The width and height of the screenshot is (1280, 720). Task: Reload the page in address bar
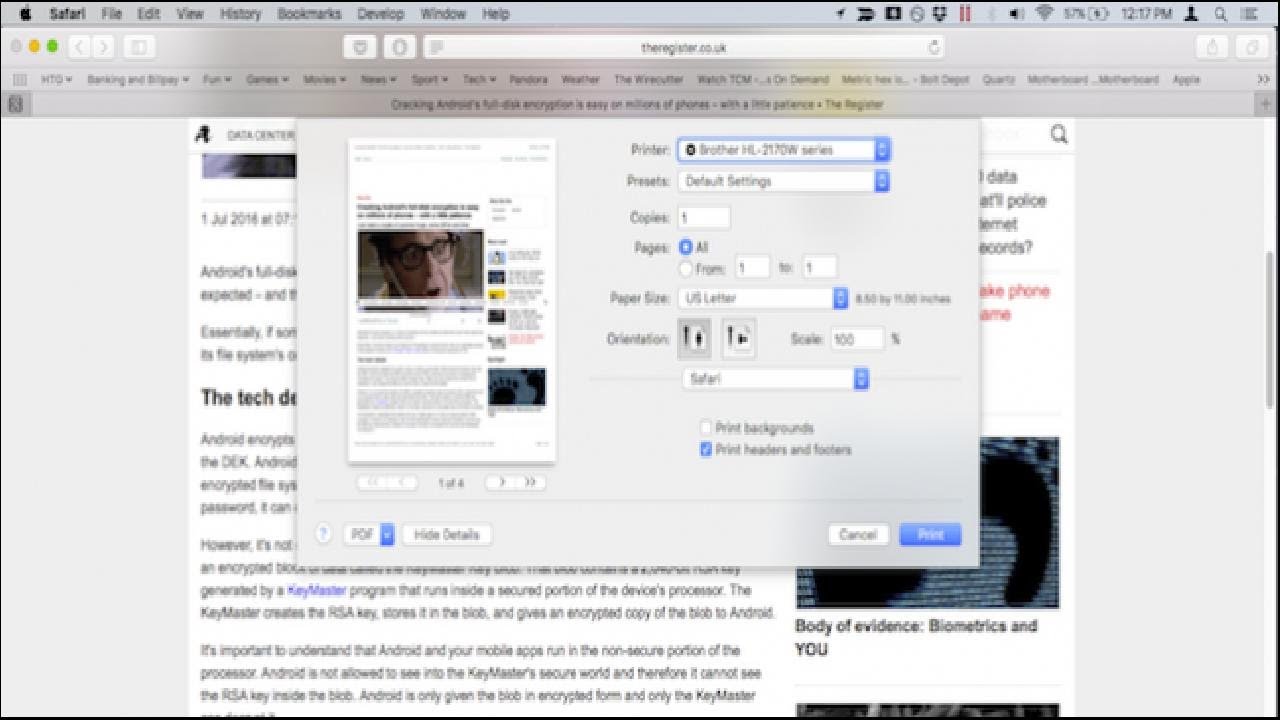pyautogui.click(x=934, y=47)
